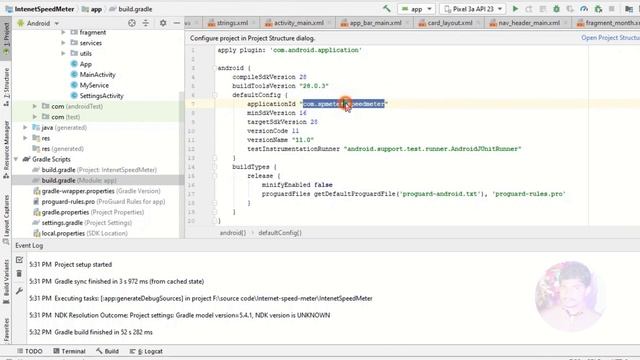Click build.gradle breadcrumb in navigation bar
640x360 pixels.
[131, 9]
